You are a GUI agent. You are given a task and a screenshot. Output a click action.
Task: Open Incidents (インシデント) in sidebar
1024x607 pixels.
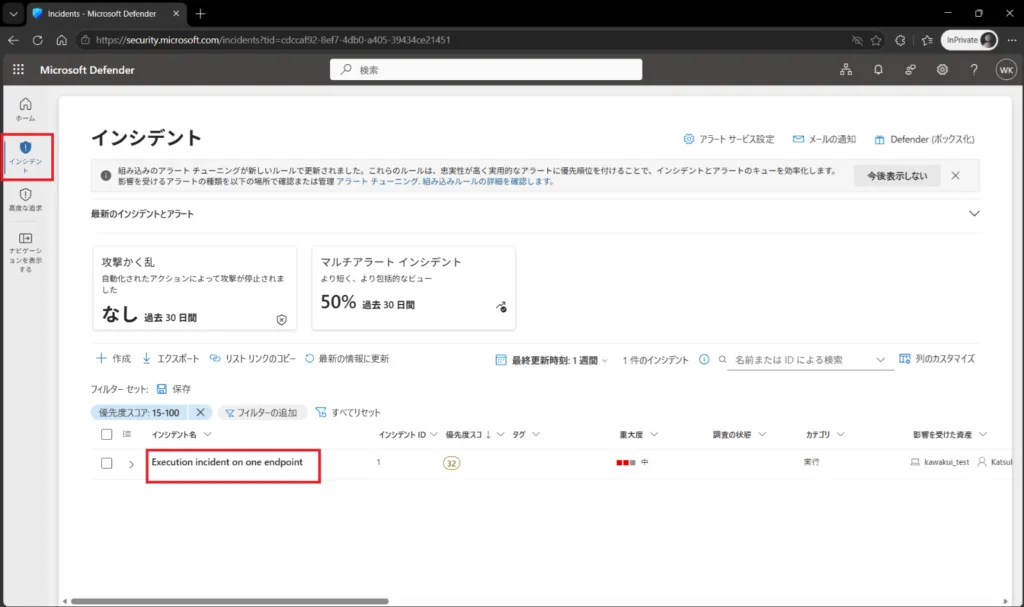tap(25, 157)
